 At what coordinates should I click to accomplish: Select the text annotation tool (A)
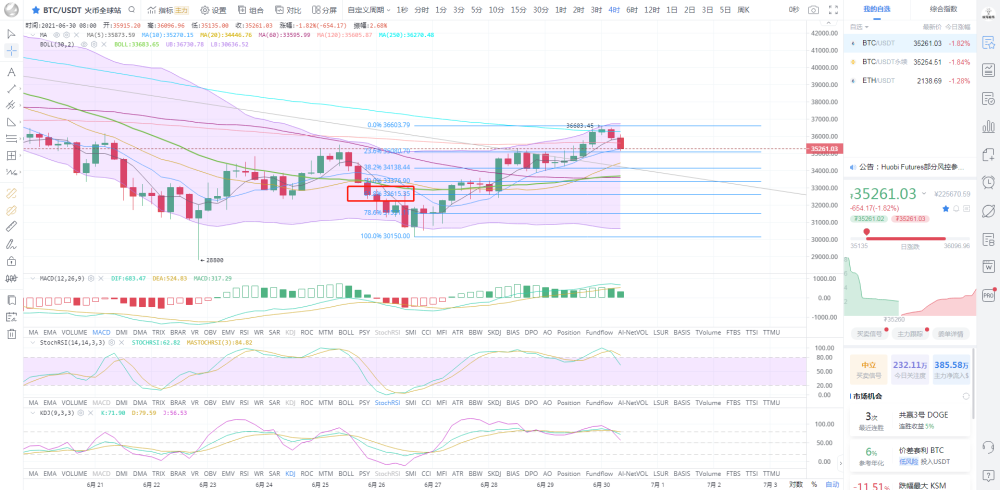coord(11,71)
